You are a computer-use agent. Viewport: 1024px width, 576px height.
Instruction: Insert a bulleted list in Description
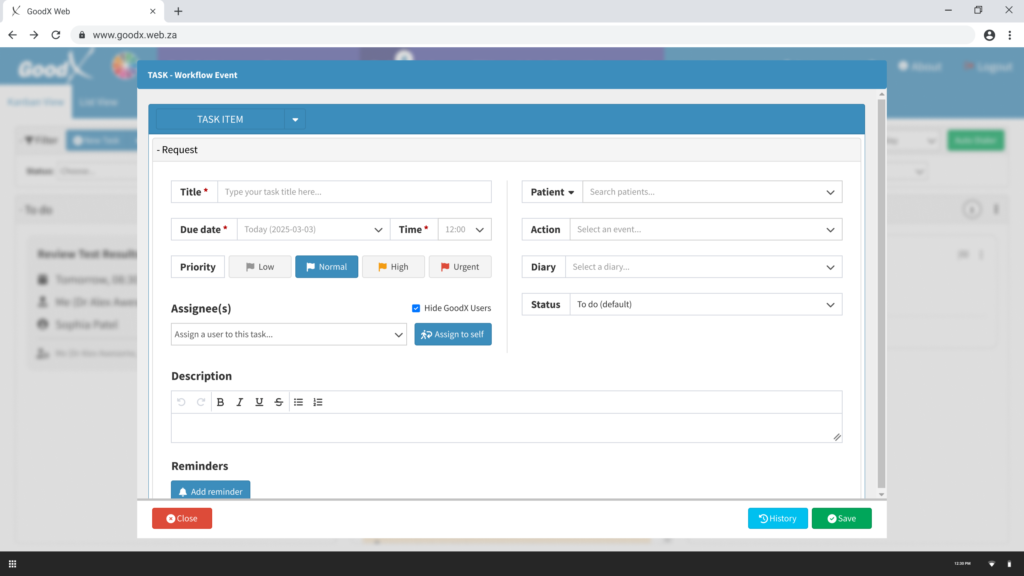pyautogui.click(x=298, y=402)
